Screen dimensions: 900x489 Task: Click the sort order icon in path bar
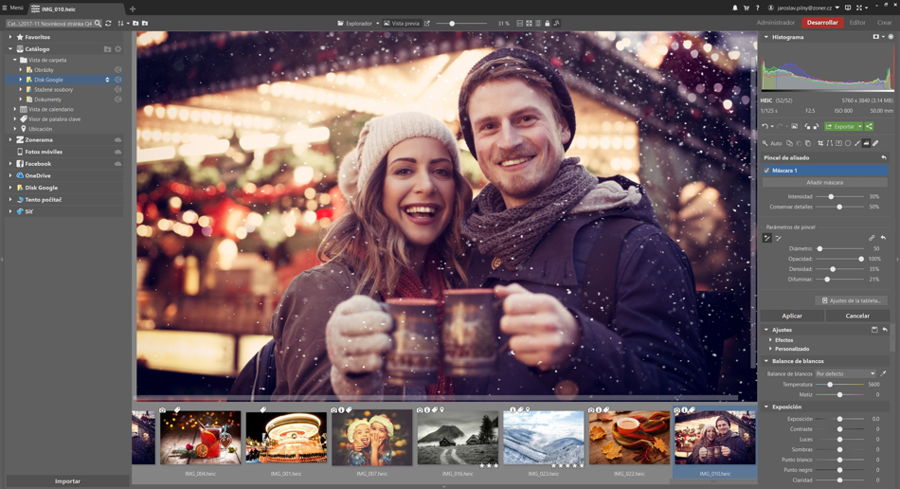pyautogui.click(x=121, y=24)
